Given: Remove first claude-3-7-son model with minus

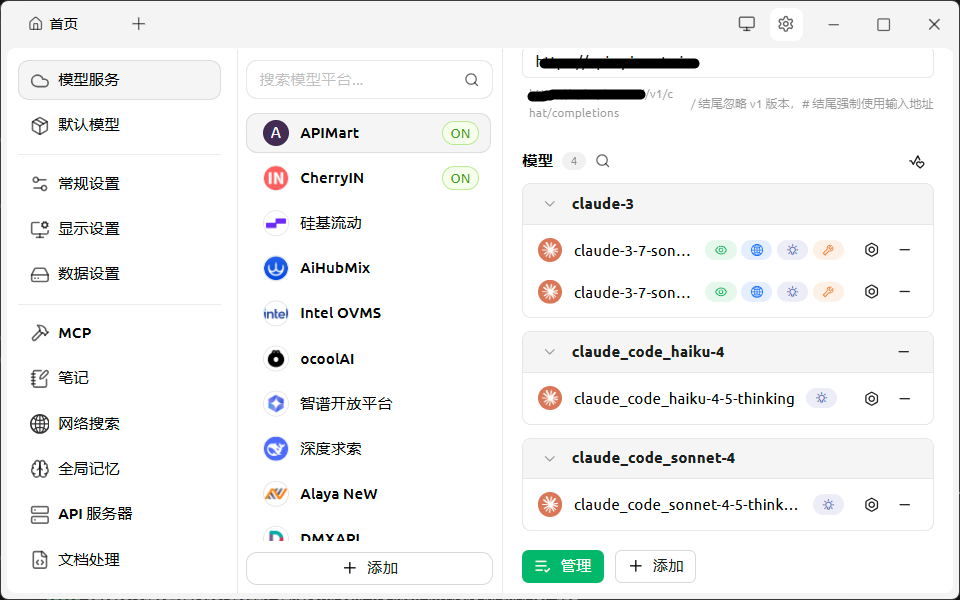Looking at the screenshot, I should pyautogui.click(x=905, y=250).
